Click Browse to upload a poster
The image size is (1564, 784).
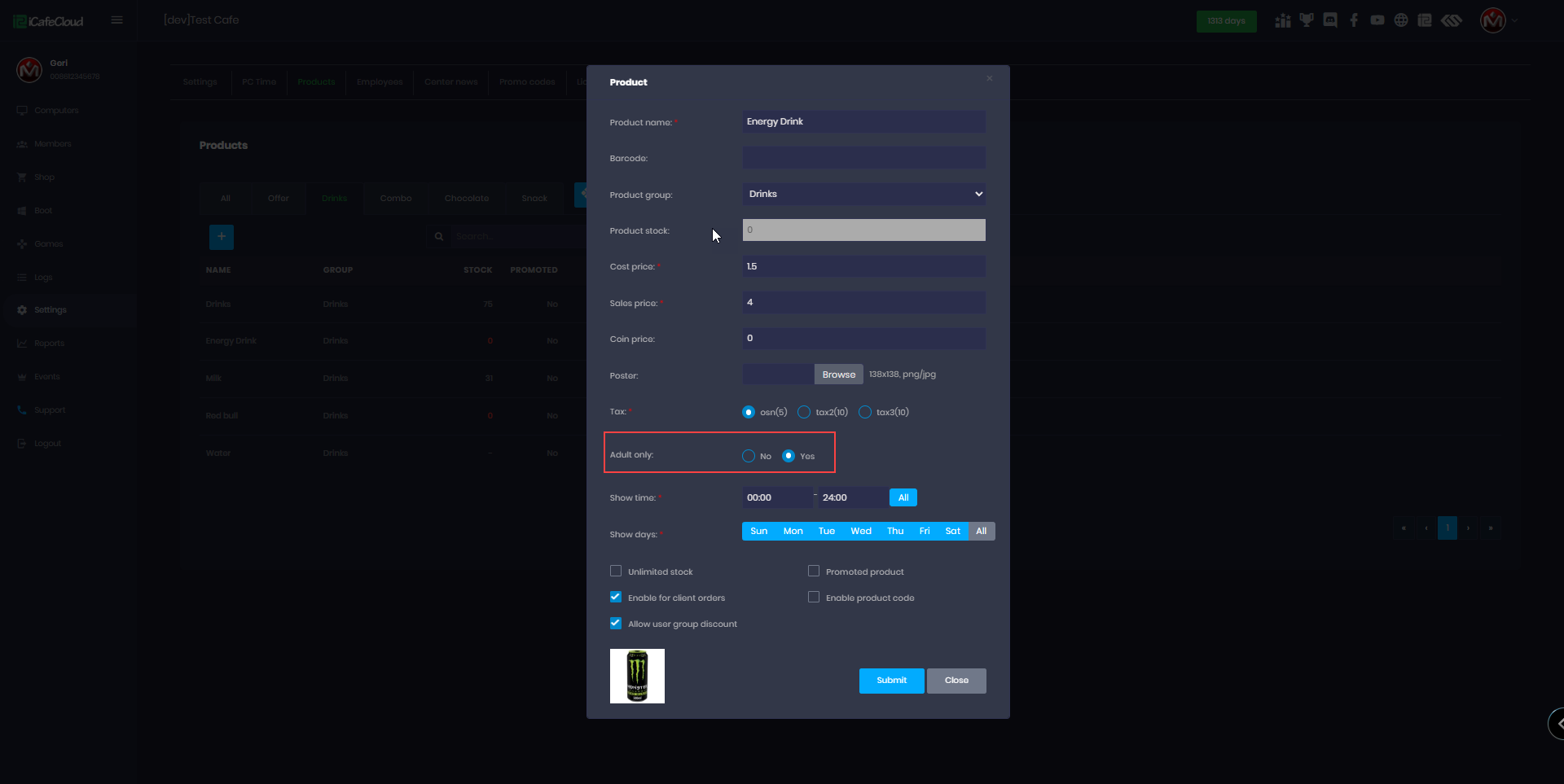(839, 374)
